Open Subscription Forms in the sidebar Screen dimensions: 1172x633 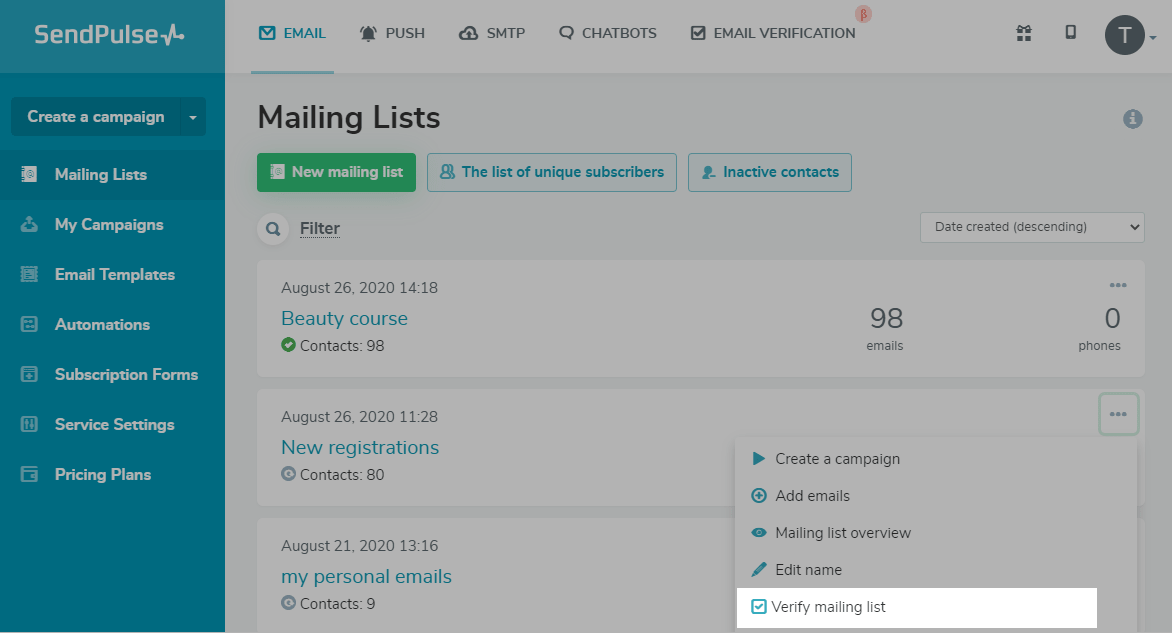112,375
